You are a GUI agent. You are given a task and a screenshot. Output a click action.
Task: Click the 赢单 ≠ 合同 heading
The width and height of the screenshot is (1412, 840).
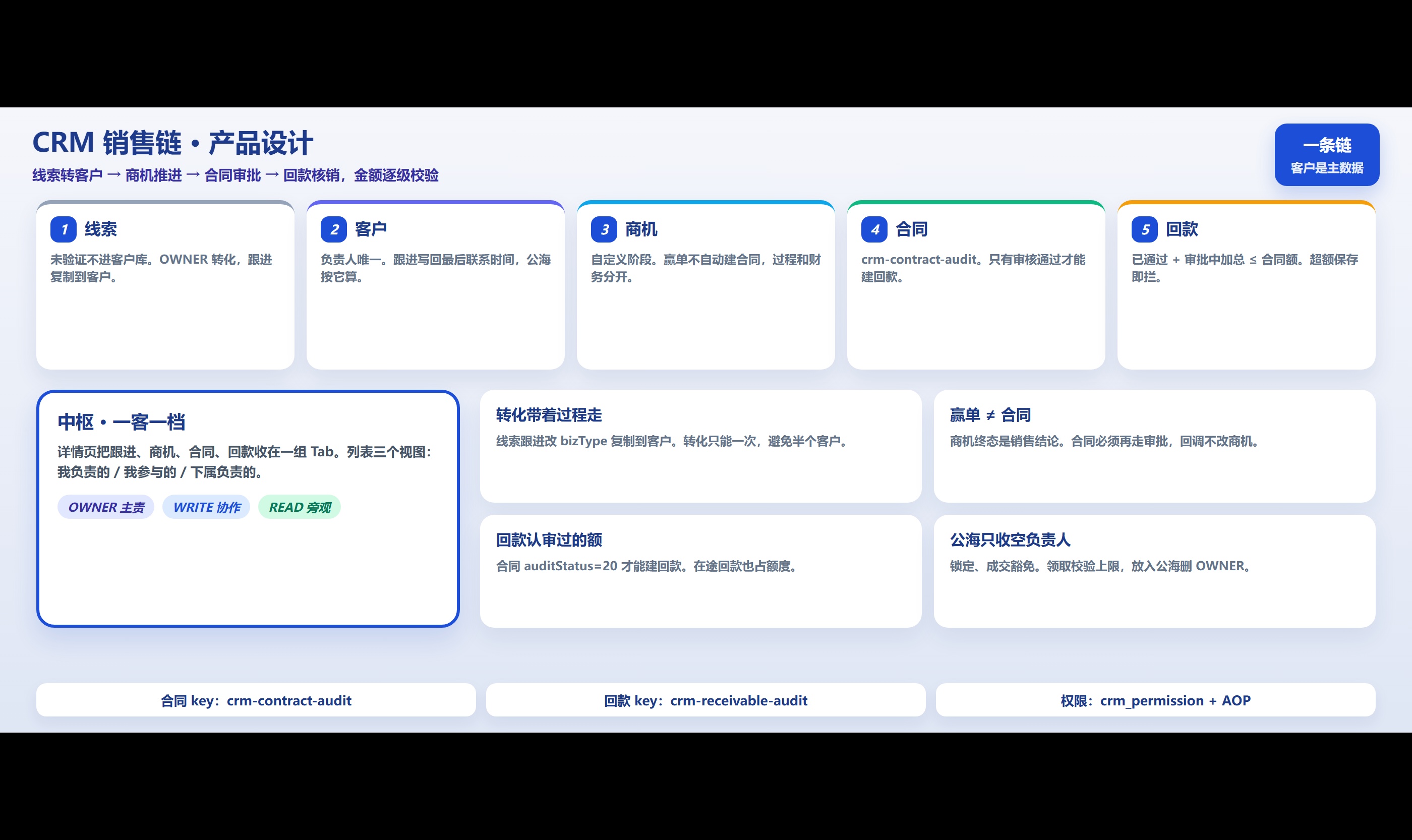click(990, 415)
